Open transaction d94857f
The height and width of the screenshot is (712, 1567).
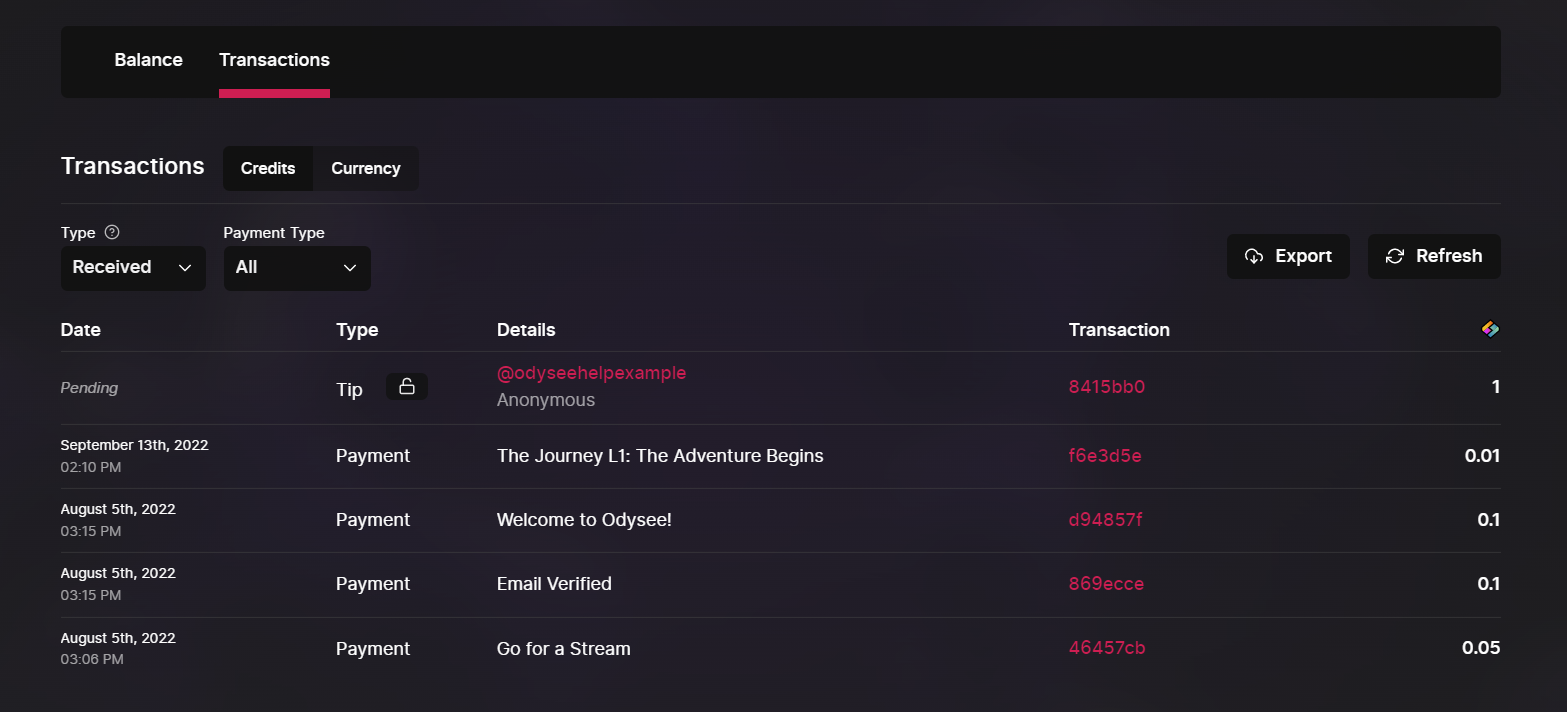click(1106, 520)
